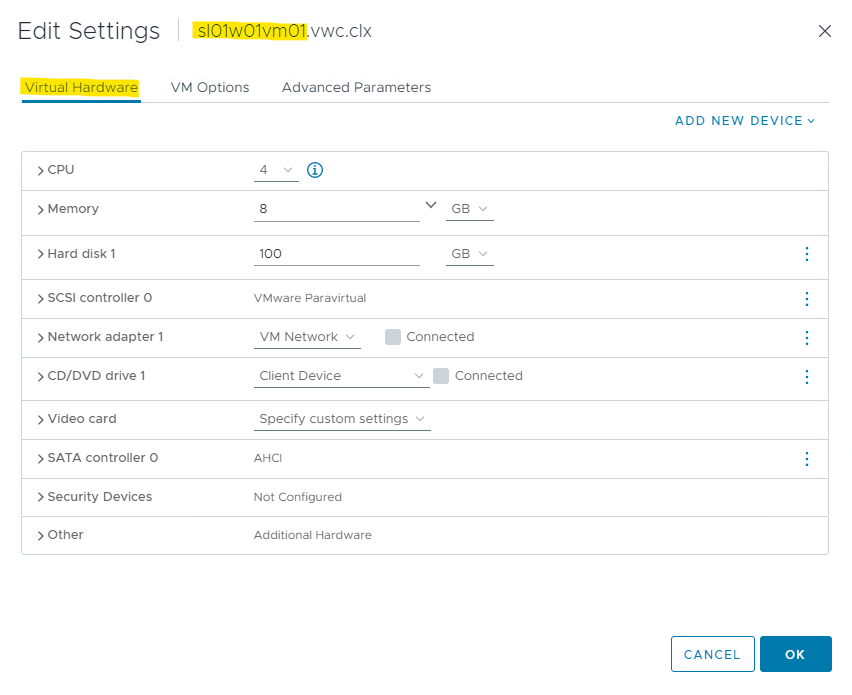Open SATA controller 0 options menu
This screenshot has height=695, width=852.
807,459
